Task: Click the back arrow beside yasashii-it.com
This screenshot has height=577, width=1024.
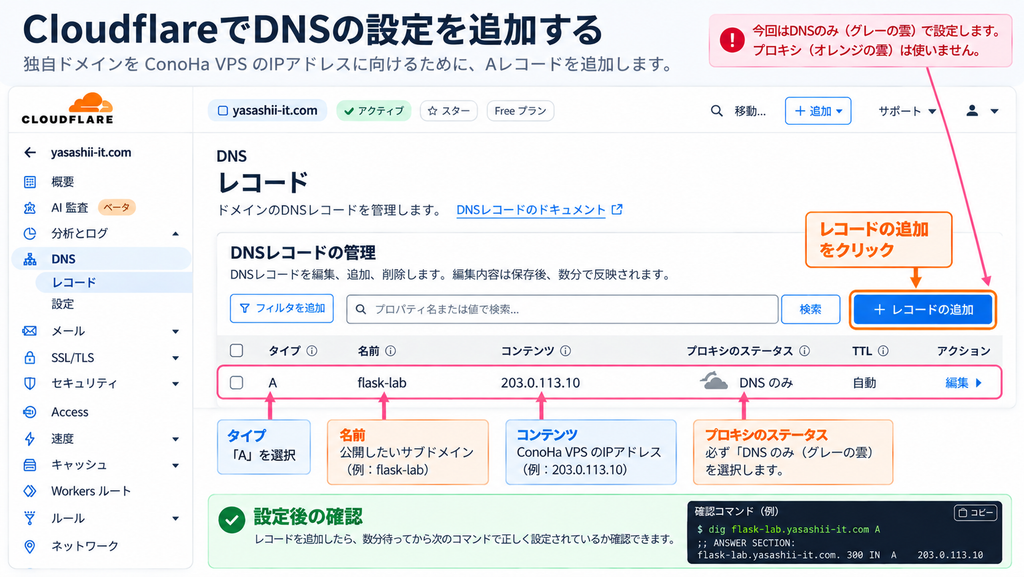Action: [x=30, y=152]
